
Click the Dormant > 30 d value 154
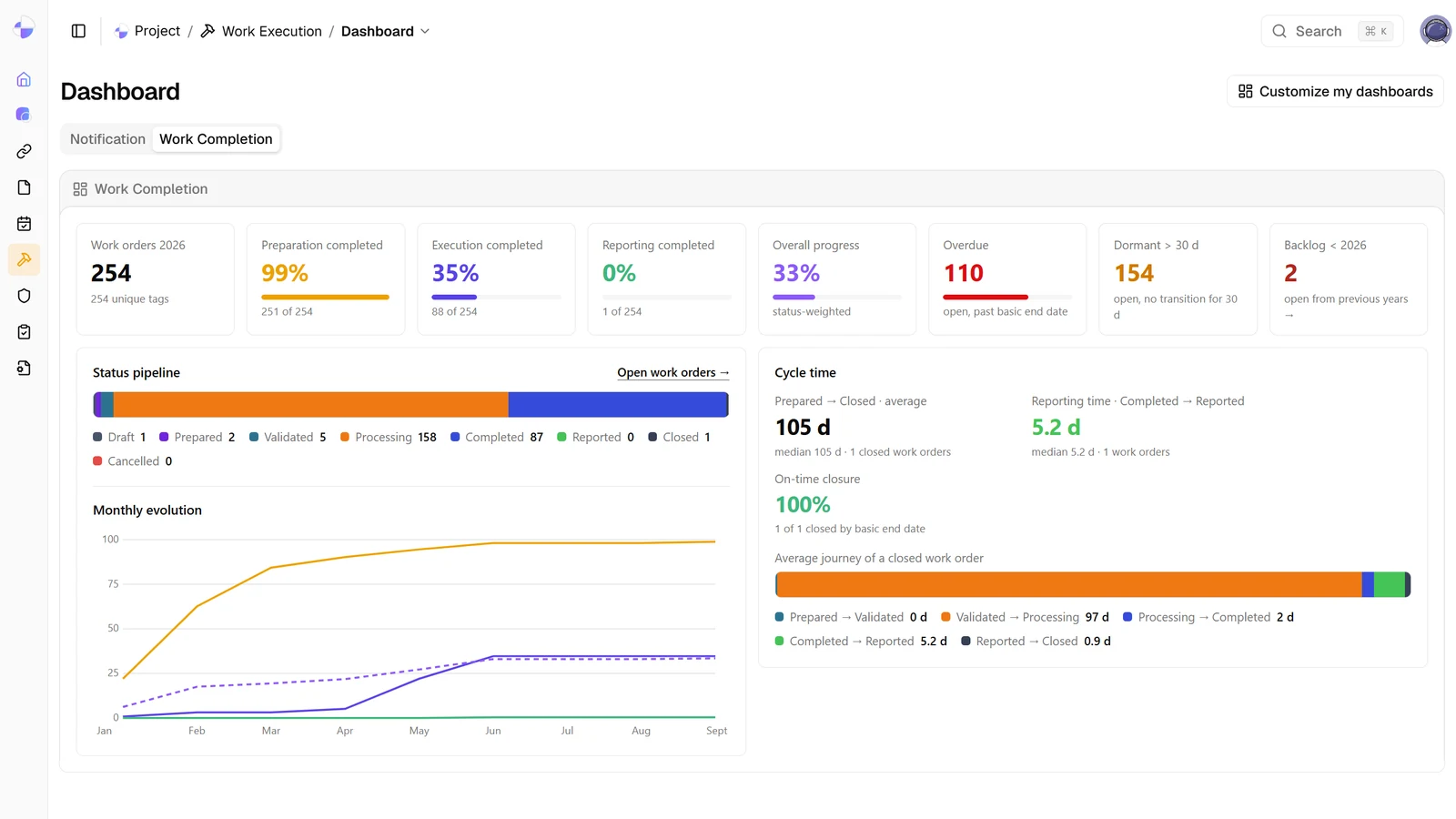click(x=1134, y=273)
